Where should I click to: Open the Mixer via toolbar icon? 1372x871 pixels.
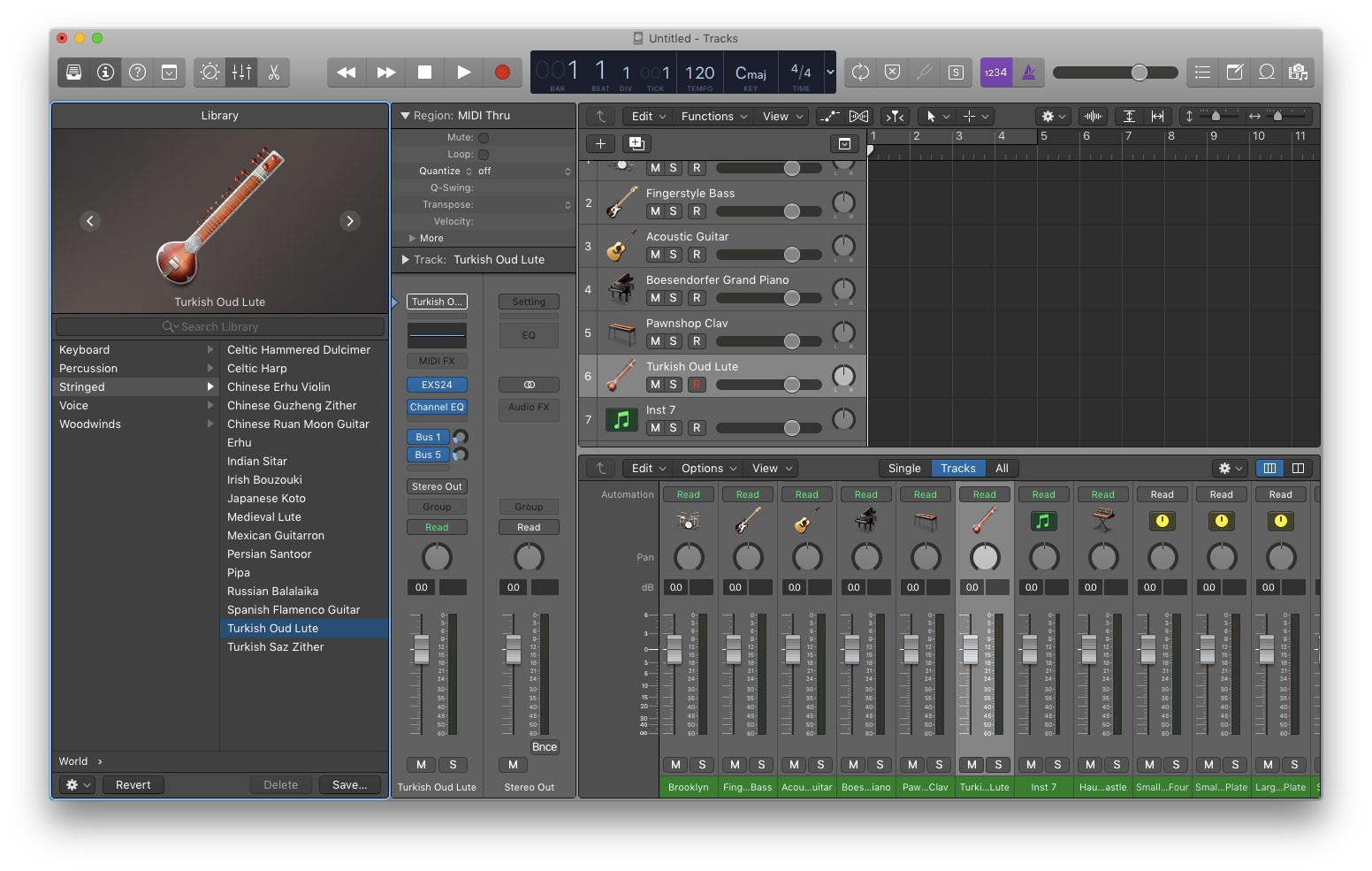tap(241, 73)
